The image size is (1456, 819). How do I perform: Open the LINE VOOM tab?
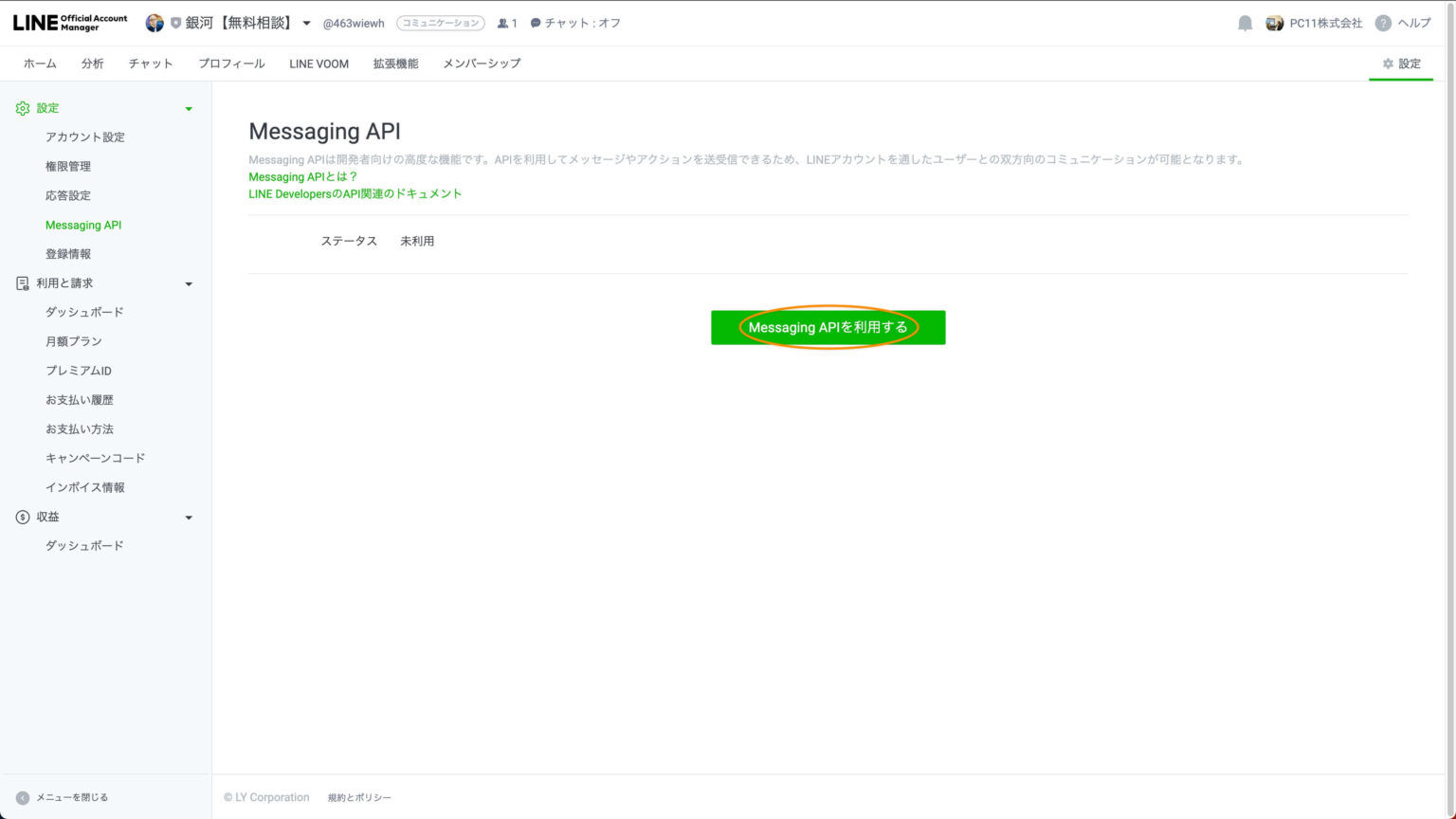pyautogui.click(x=318, y=63)
